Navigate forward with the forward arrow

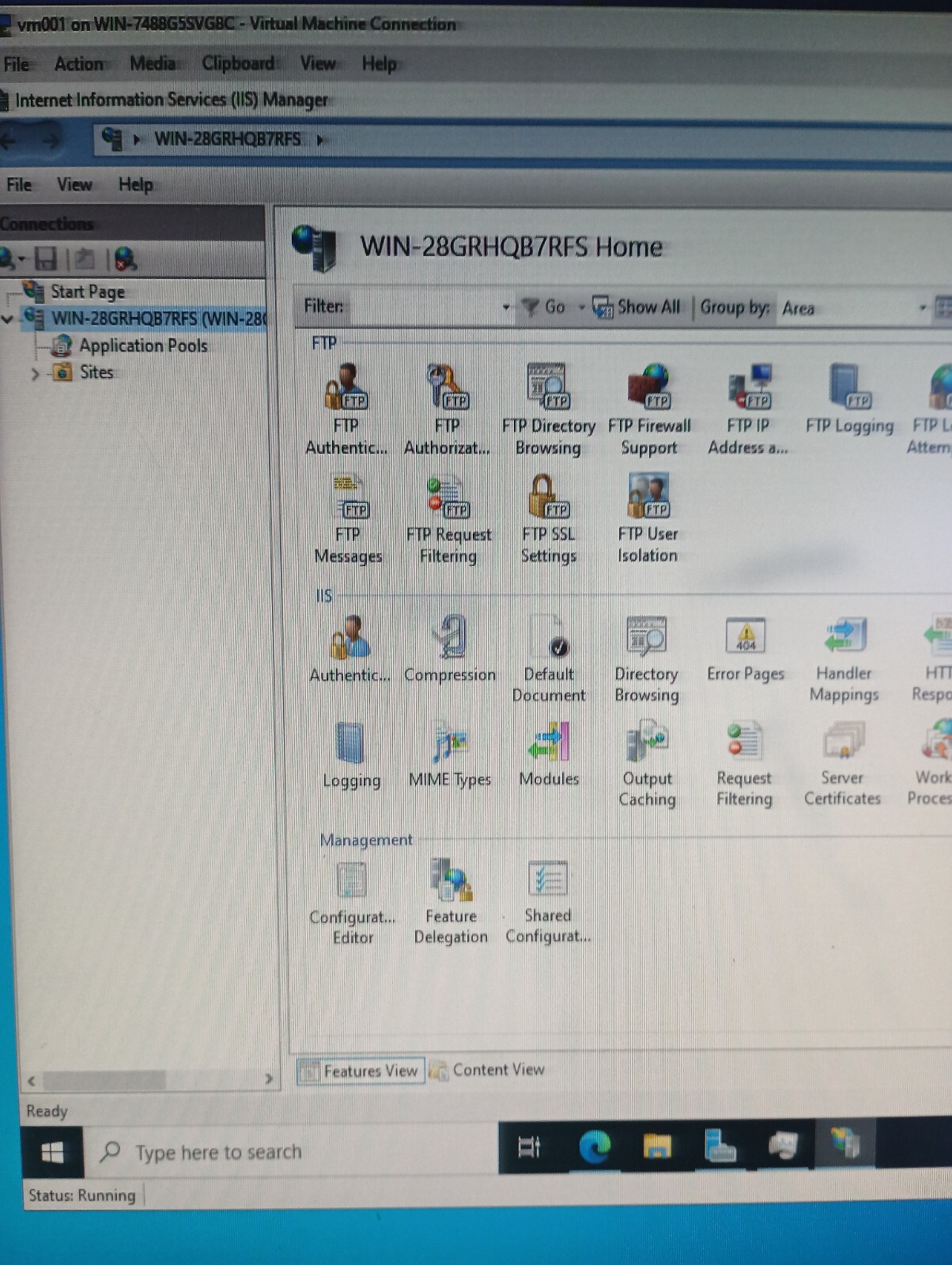click(x=51, y=141)
